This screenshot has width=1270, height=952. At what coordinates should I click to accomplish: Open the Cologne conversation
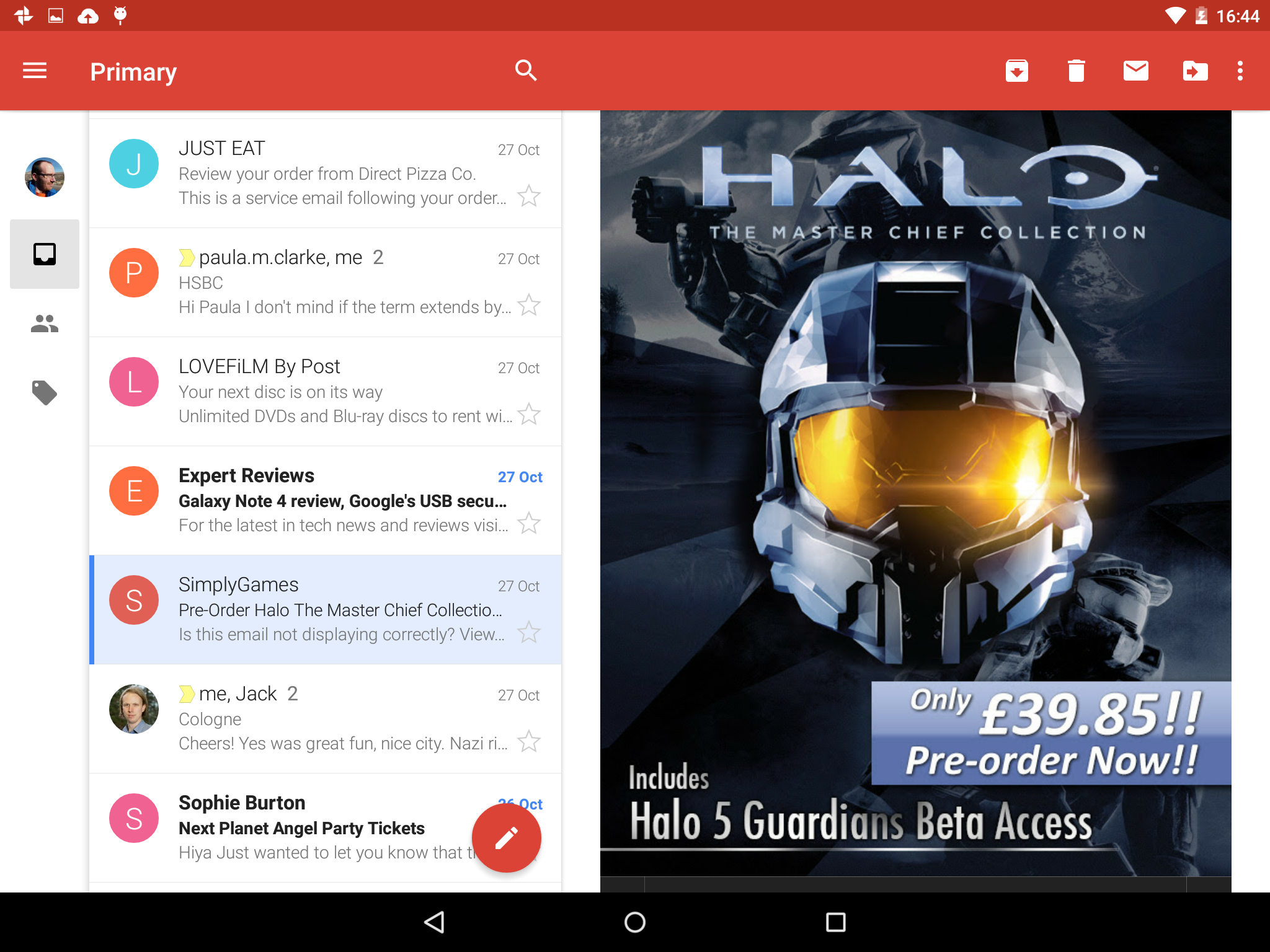(210, 720)
